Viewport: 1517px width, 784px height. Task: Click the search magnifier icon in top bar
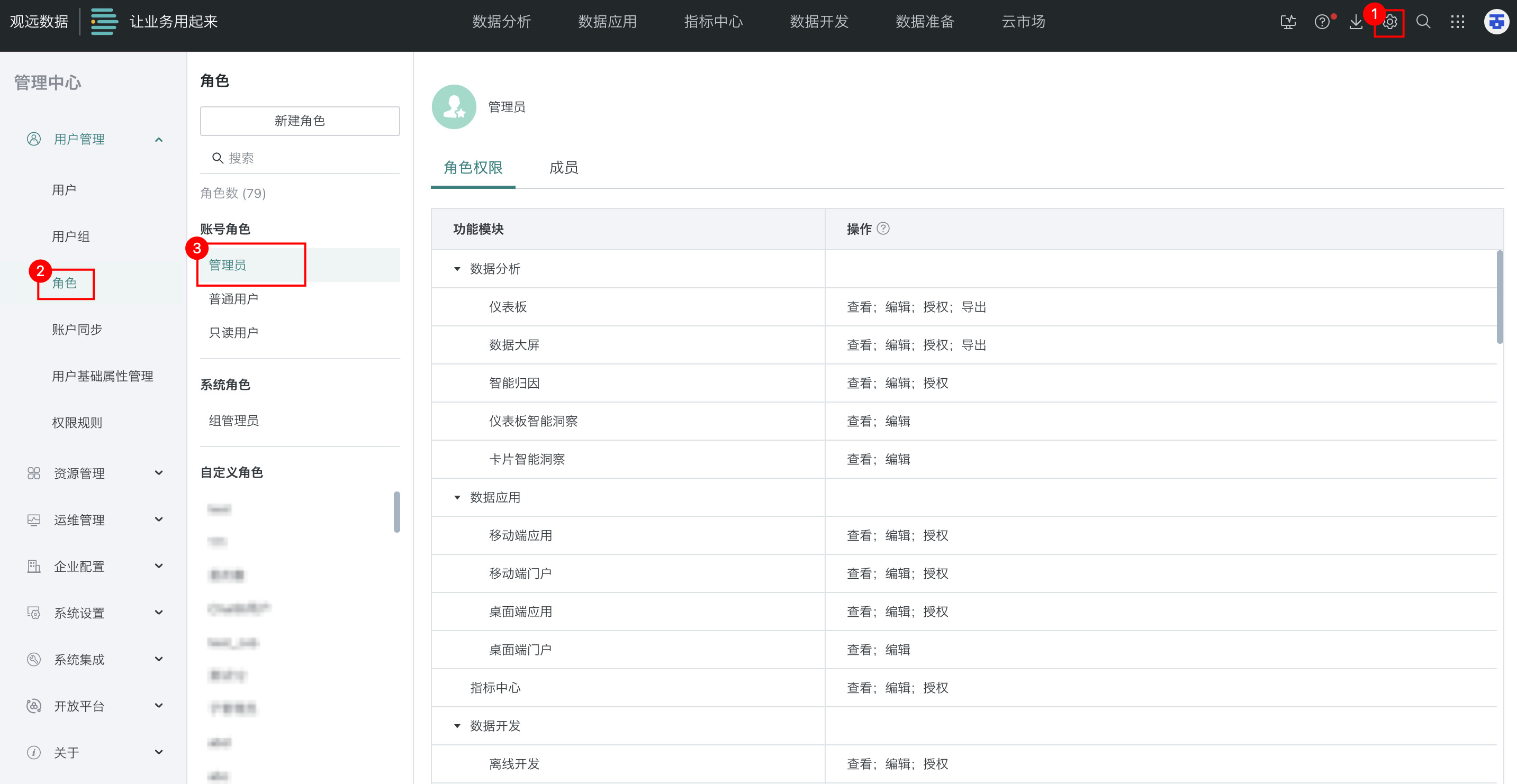1423,22
